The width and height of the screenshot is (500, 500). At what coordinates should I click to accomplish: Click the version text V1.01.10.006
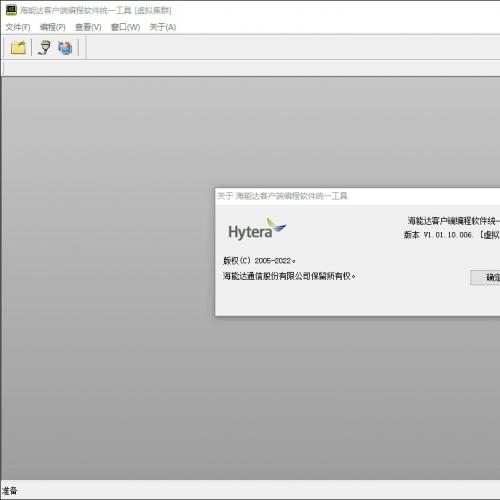[x=448, y=235]
